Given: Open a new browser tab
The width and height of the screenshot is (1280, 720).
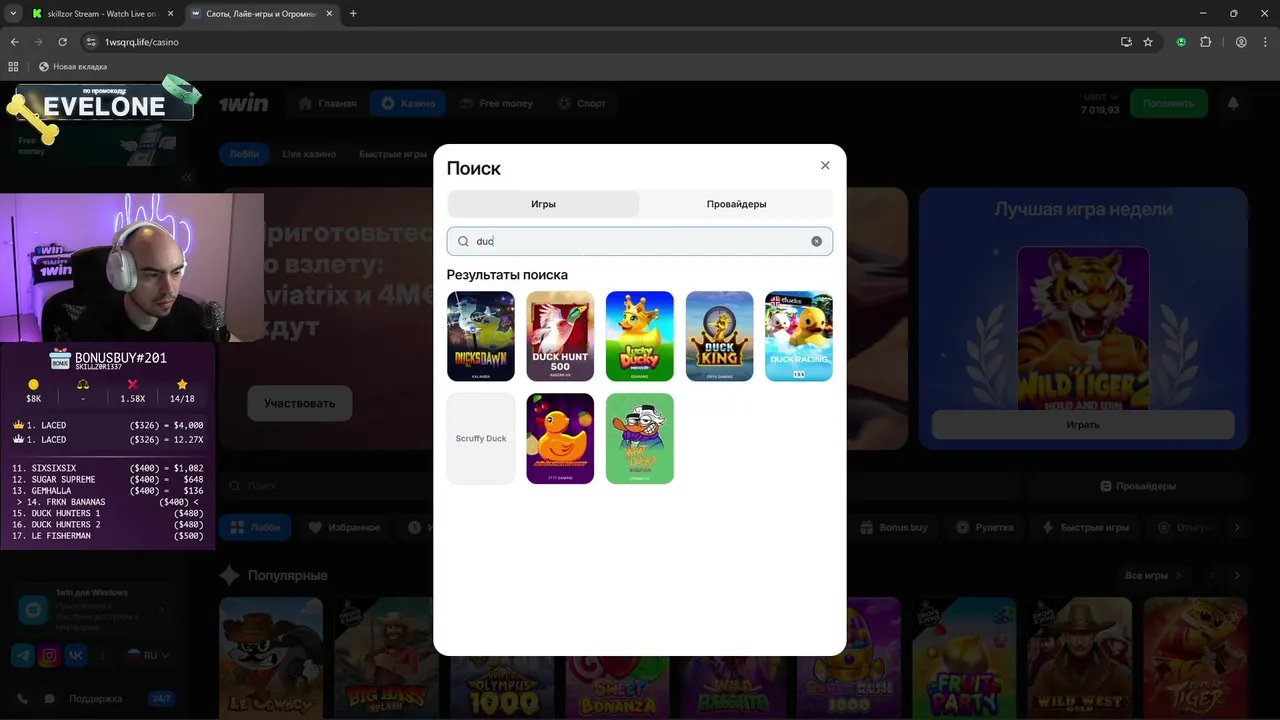Looking at the screenshot, I should 353,14.
